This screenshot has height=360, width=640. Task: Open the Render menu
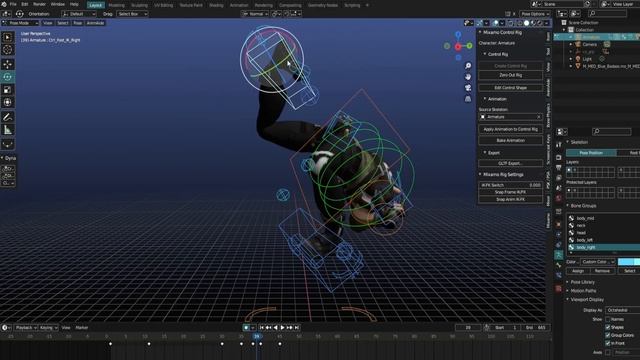(x=40, y=4)
